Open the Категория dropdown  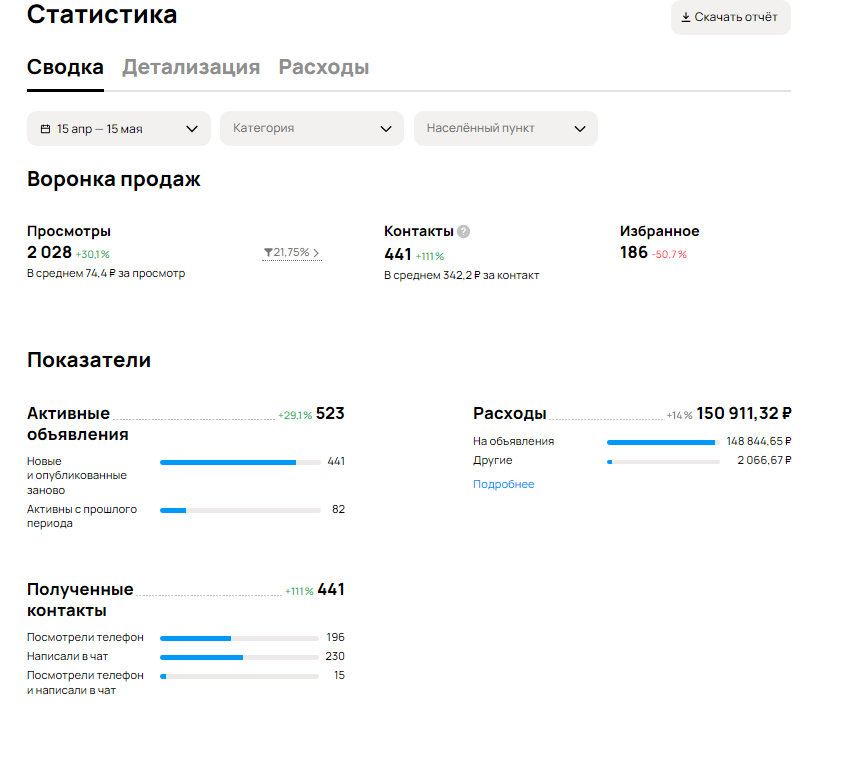coord(311,129)
